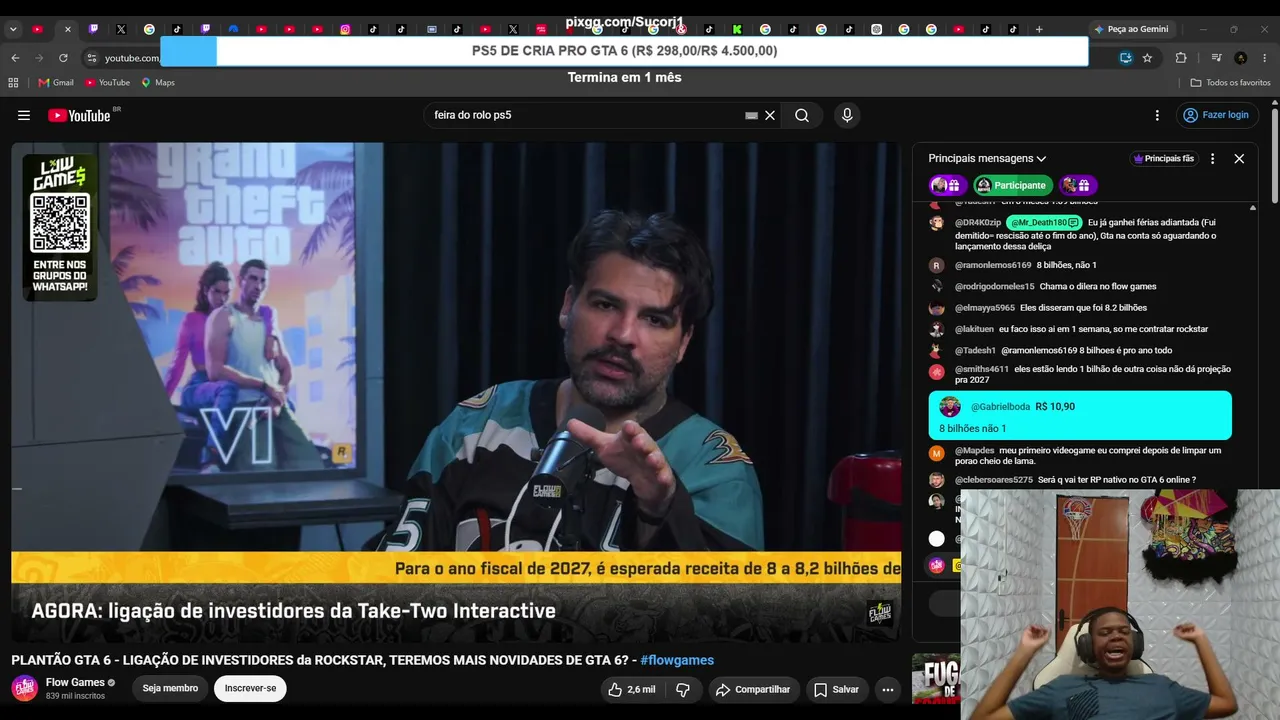Open the Principais fãs leaderboard
The image size is (1280, 720).
(x=1163, y=158)
